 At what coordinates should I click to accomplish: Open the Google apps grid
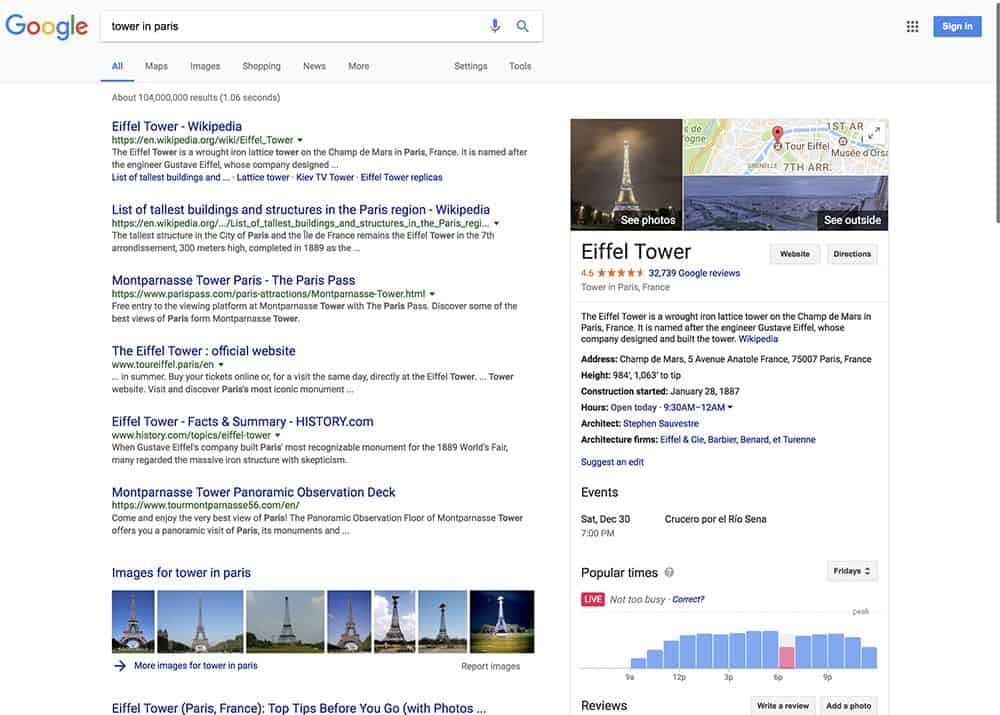coord(913,26)
